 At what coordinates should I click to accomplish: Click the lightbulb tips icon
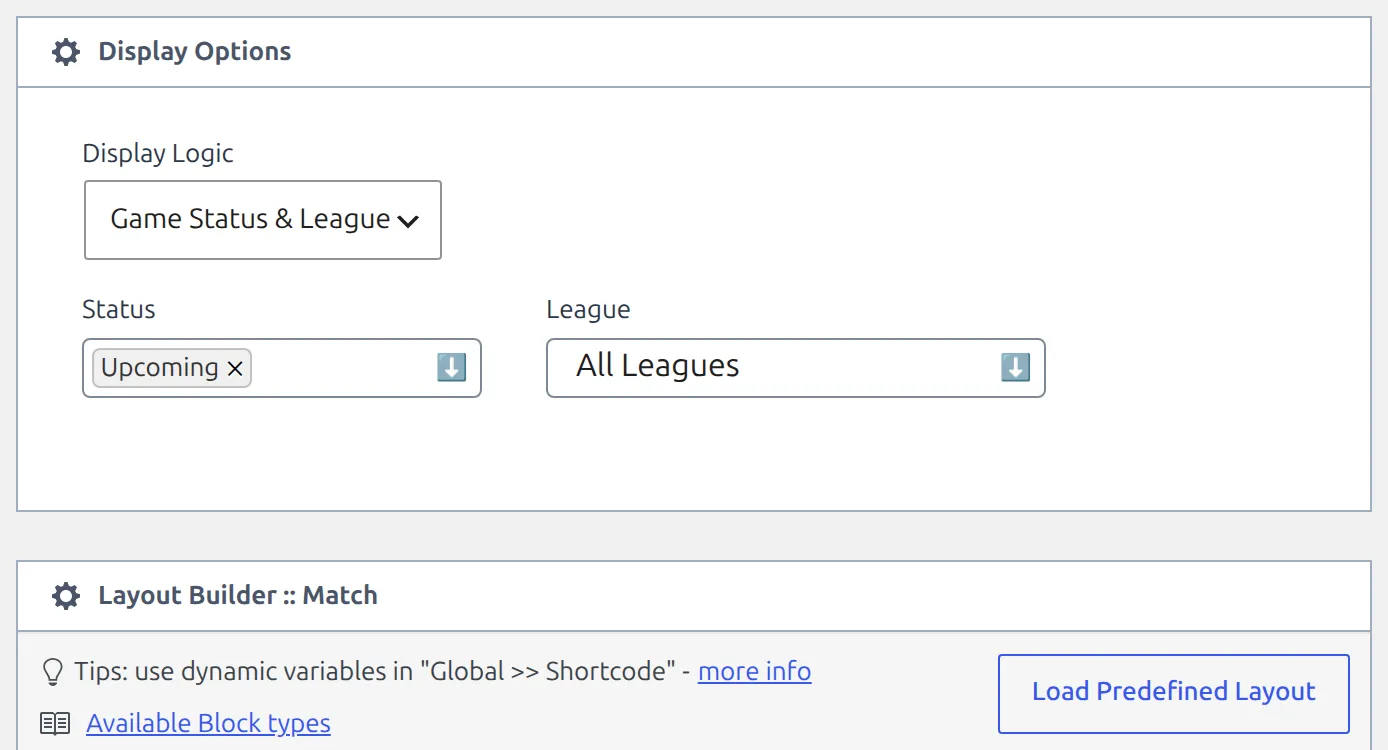(54, 672)
